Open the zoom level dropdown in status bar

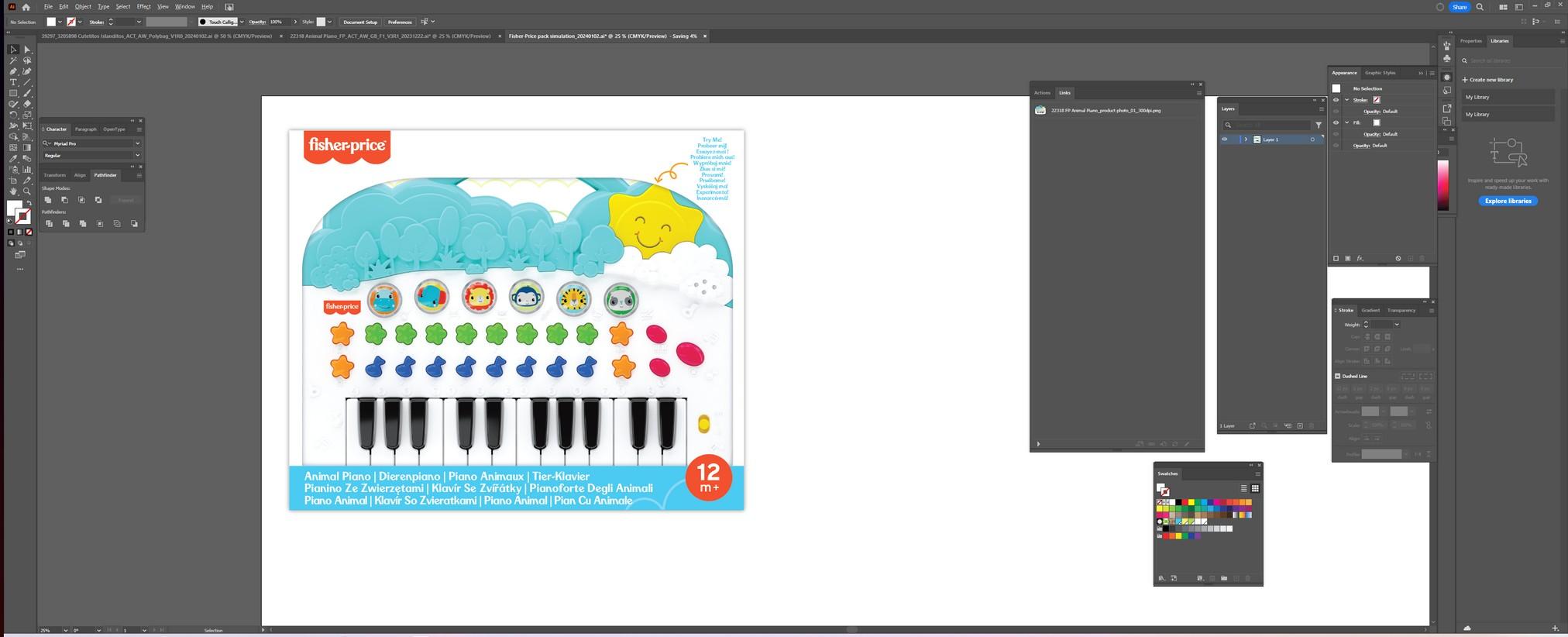(65, 630)
